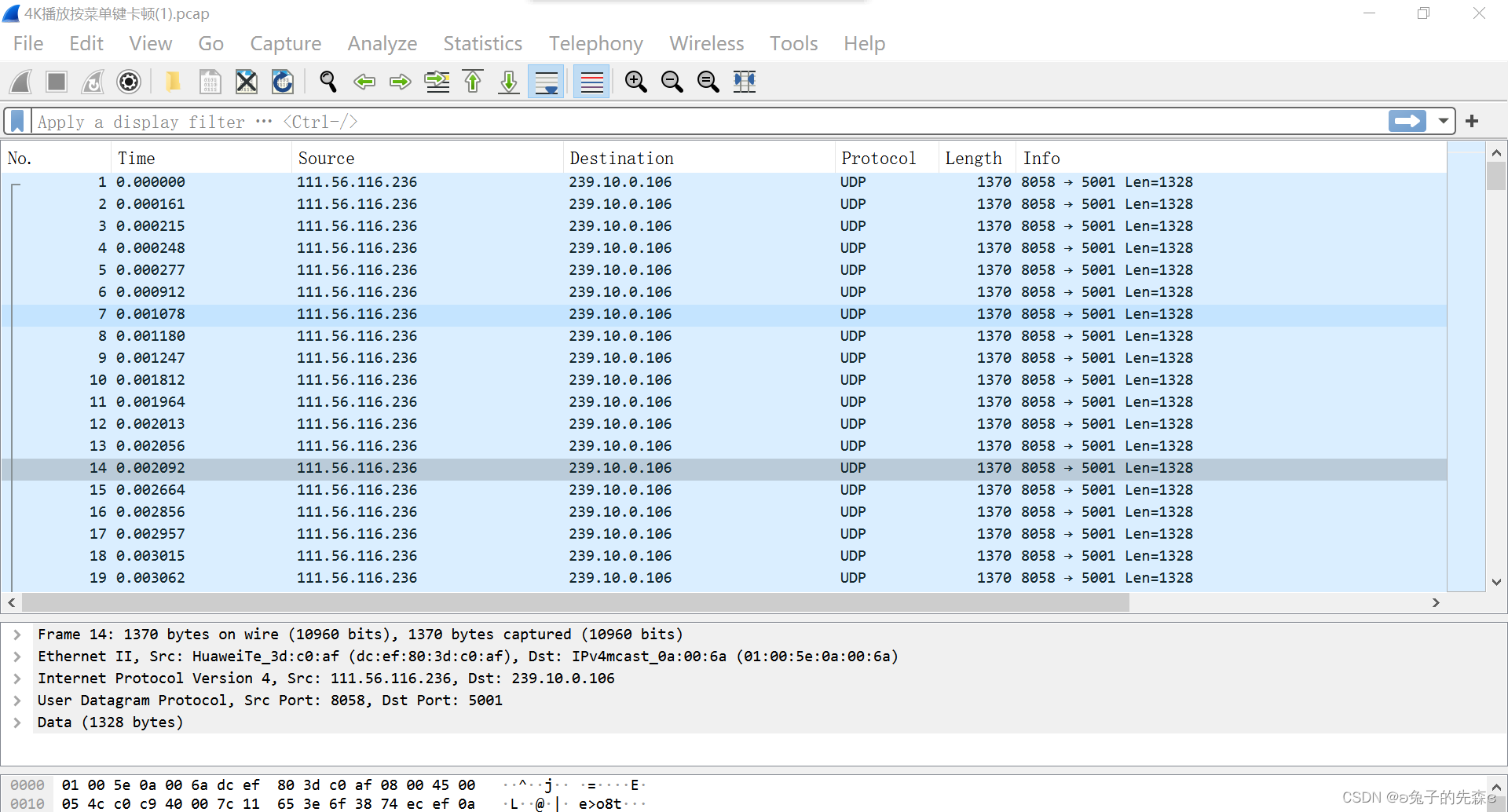Screen dimensions: 1508x812
Task: Expand the Frame 14 details
Action: point(17,635)
